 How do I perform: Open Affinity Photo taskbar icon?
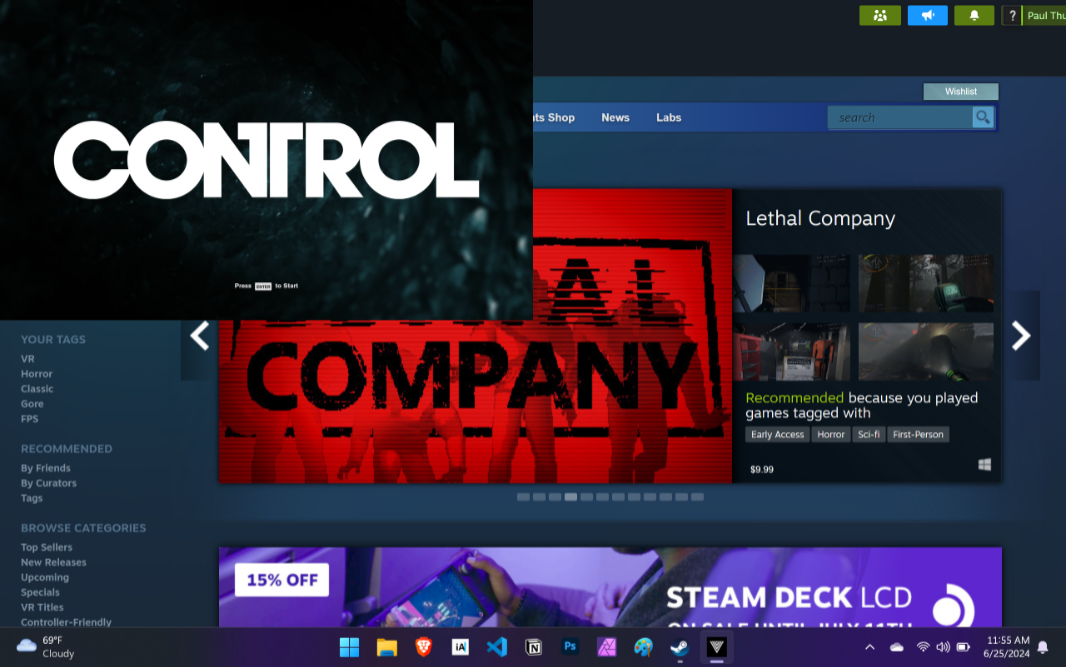[606, 647]
